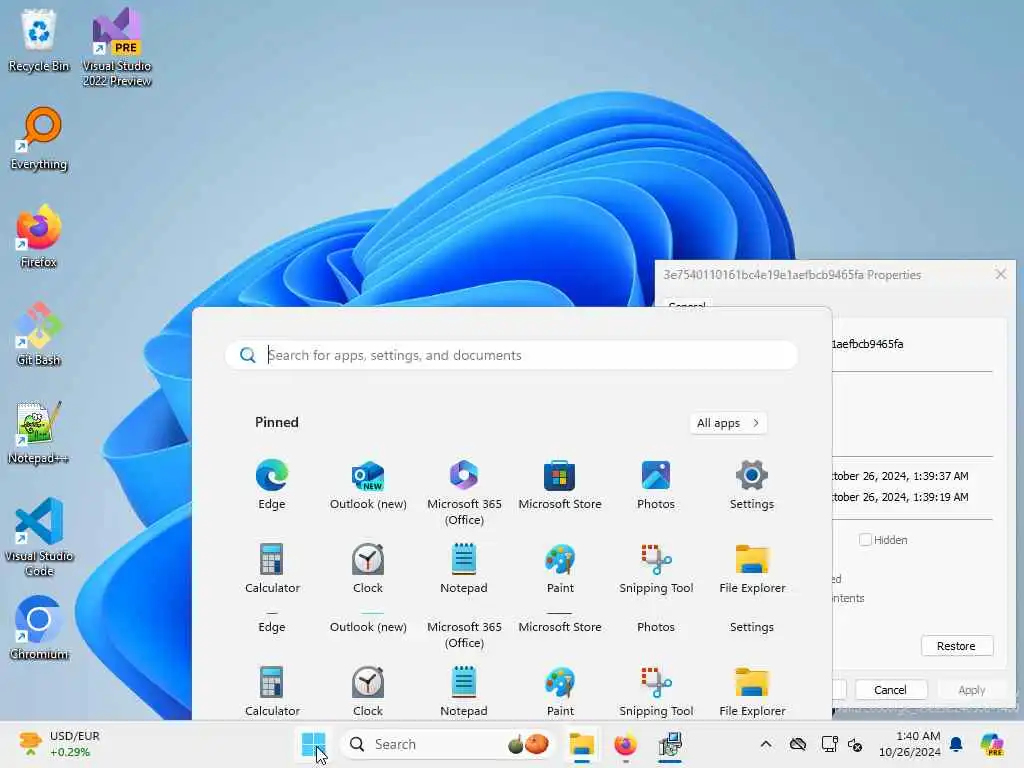Switch to Firefox on the taskbar
Viewport: 1024px width, 768px height.
[625, 744]
